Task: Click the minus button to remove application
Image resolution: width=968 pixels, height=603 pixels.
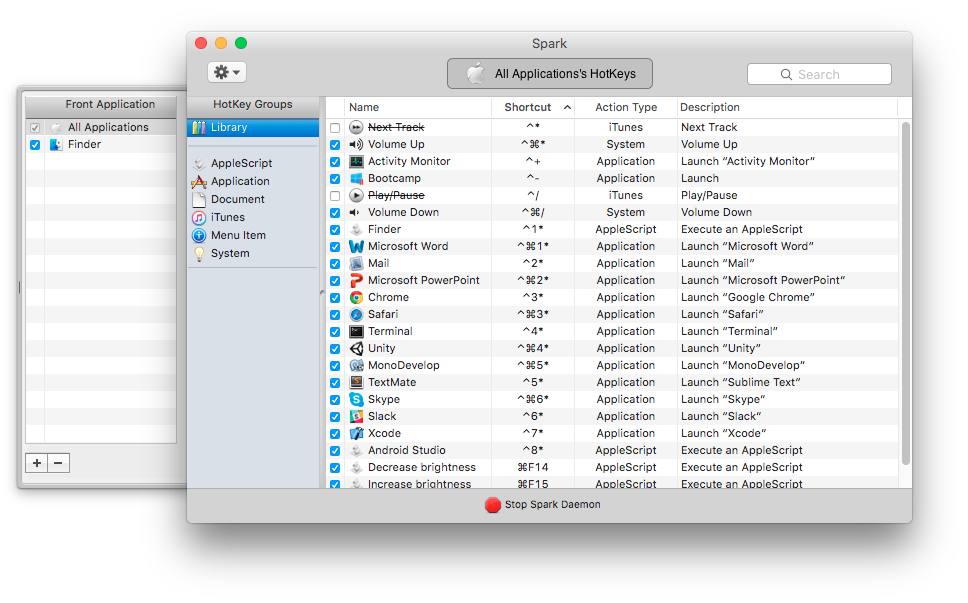Action: pyautogui.click(x=58, y=463)
